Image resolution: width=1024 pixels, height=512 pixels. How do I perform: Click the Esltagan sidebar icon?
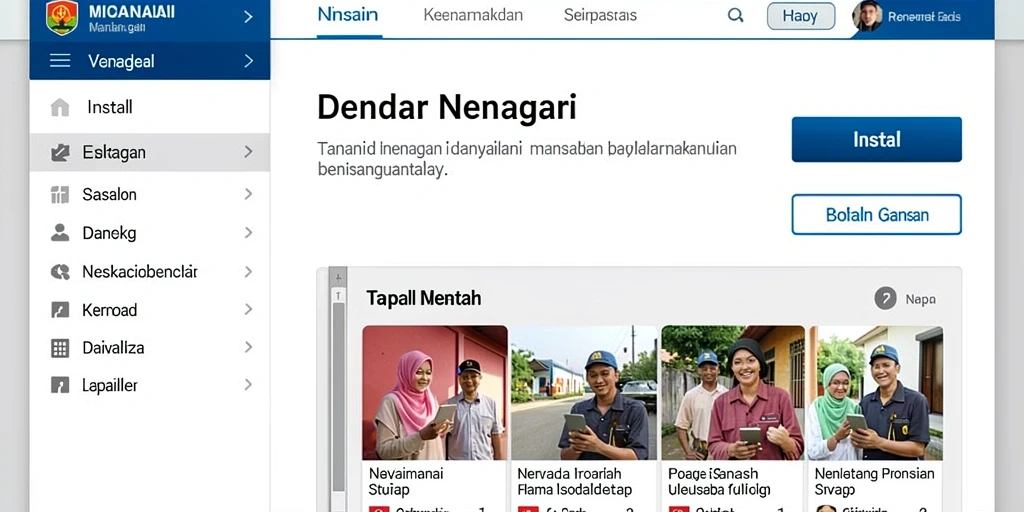60,153
